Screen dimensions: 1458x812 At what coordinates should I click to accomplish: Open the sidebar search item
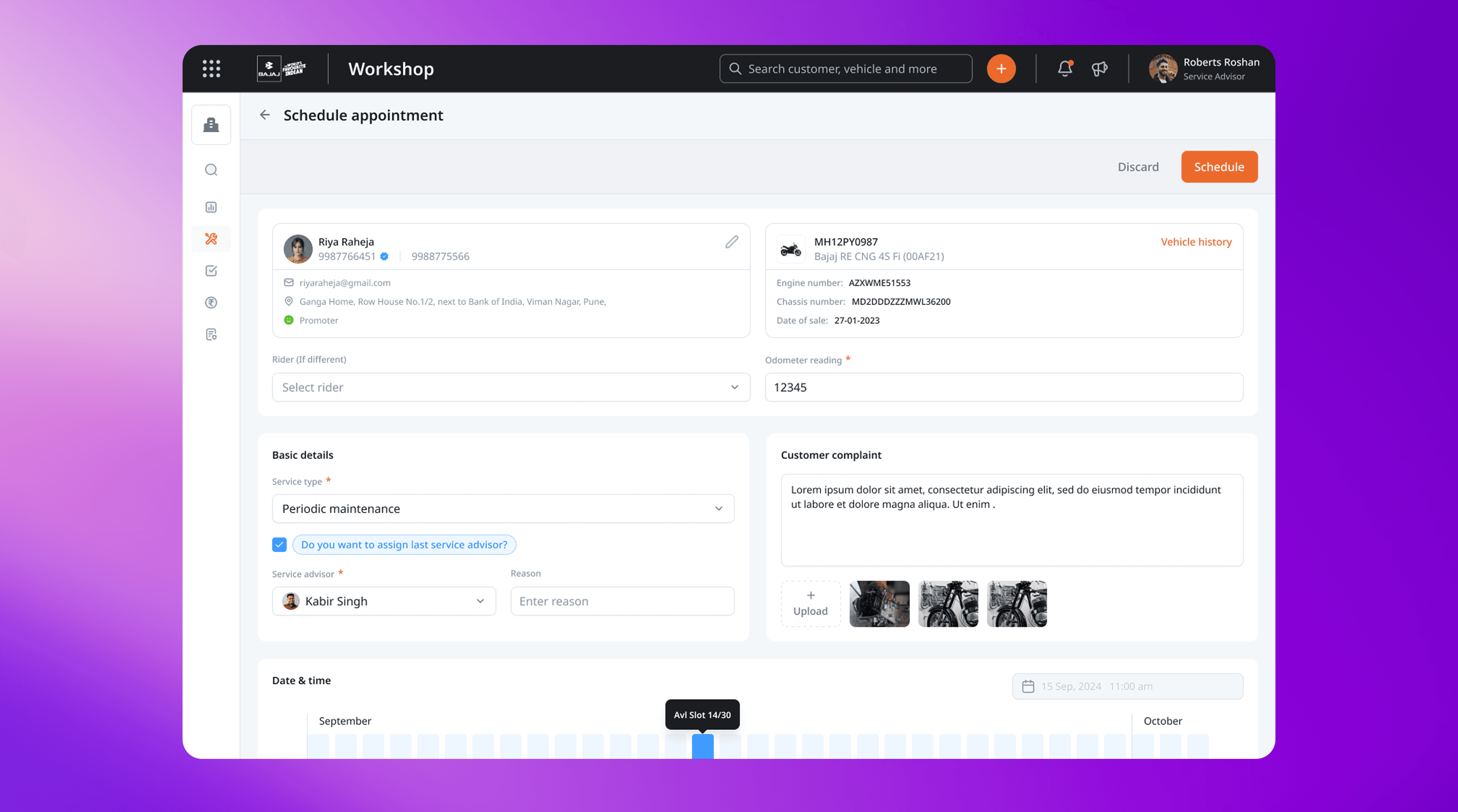tap(211, 170)
